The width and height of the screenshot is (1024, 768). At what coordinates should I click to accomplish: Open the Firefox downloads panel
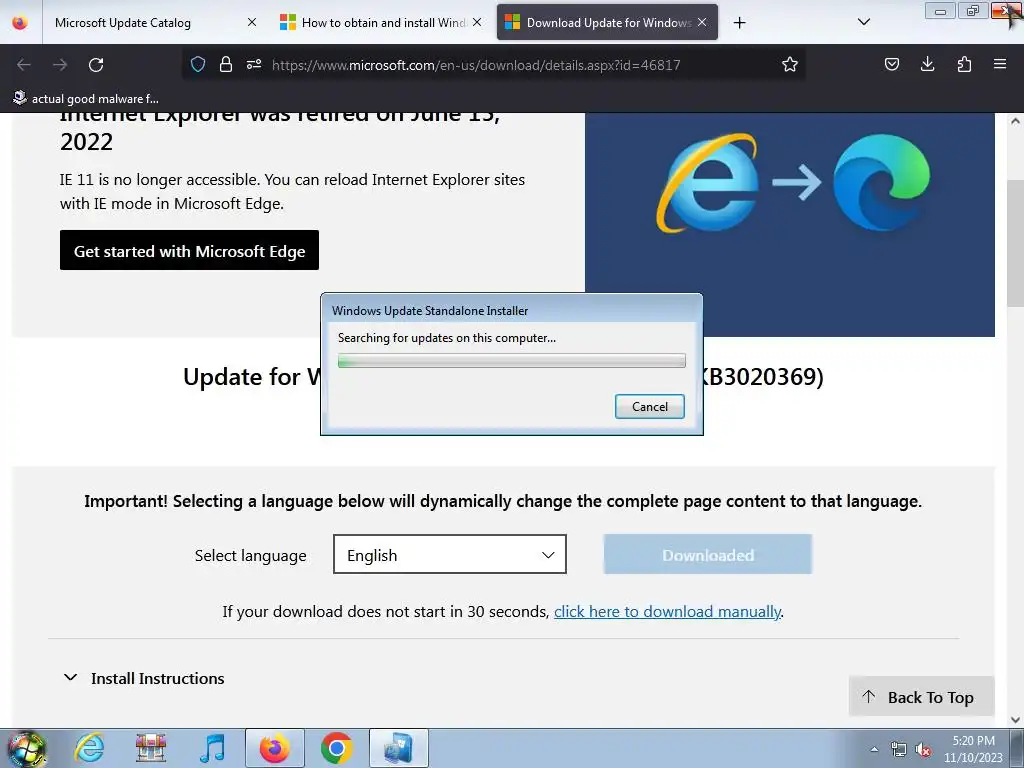pos(927,64)
